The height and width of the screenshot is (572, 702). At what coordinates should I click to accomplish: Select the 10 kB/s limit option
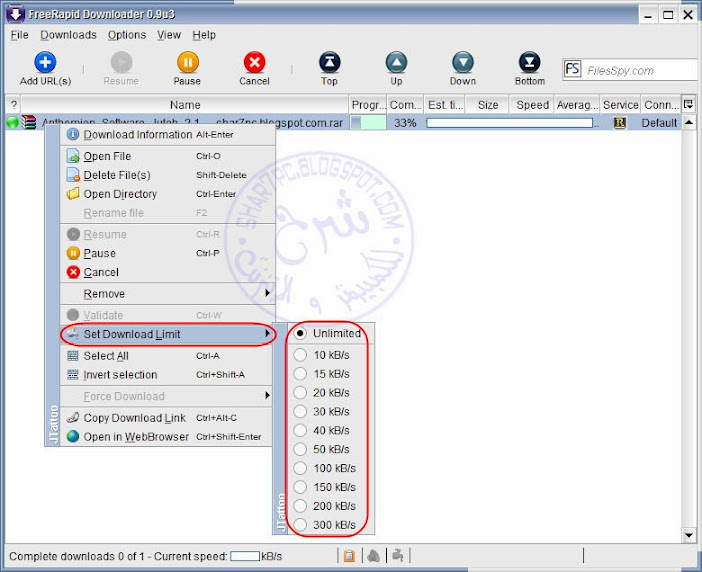pyautogui.click(x=330, y=355)
